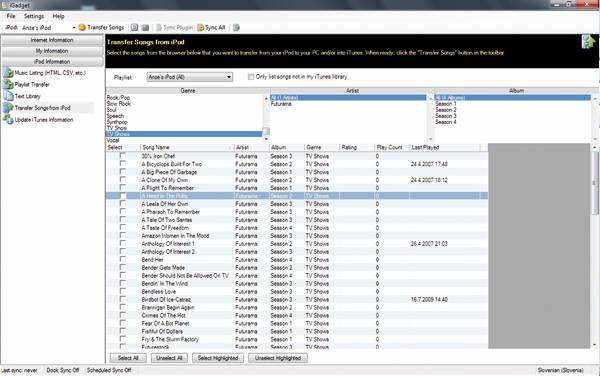Open the Playlist combo box
The width and height of the screenshot is (600, 376).
pos(190,77)
